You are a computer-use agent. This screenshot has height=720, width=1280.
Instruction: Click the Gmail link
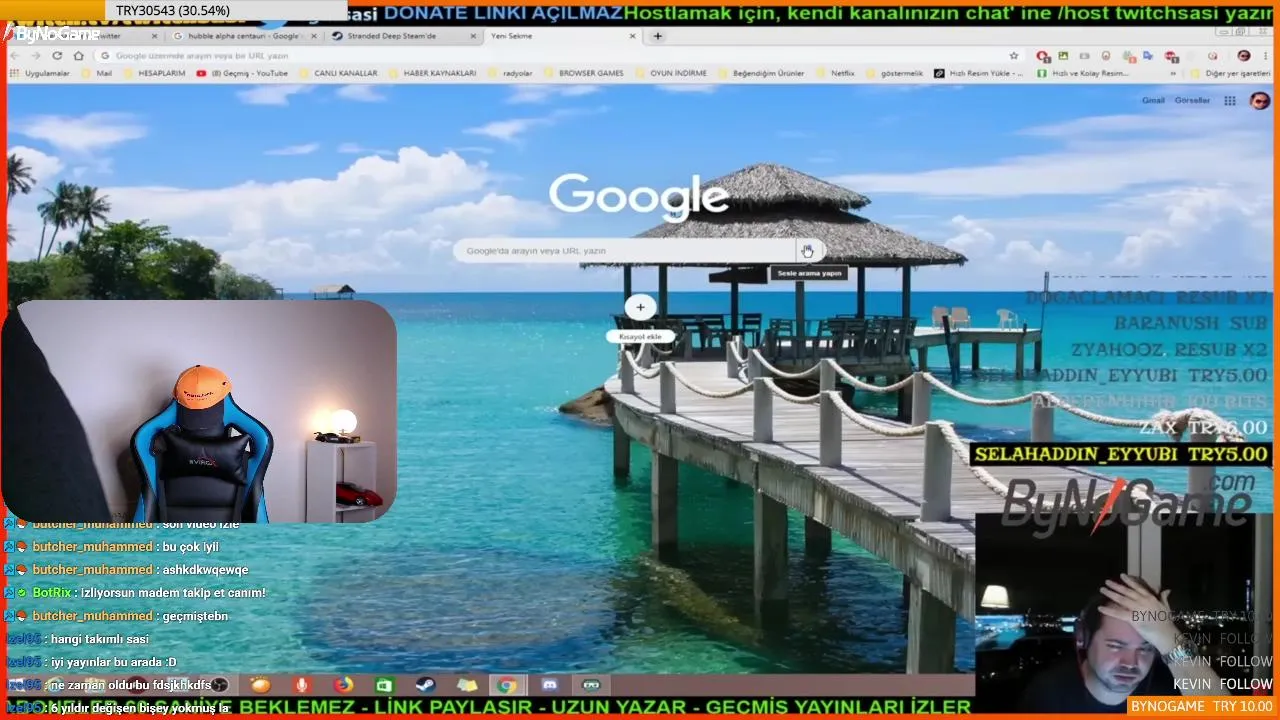pos(1153,101)
